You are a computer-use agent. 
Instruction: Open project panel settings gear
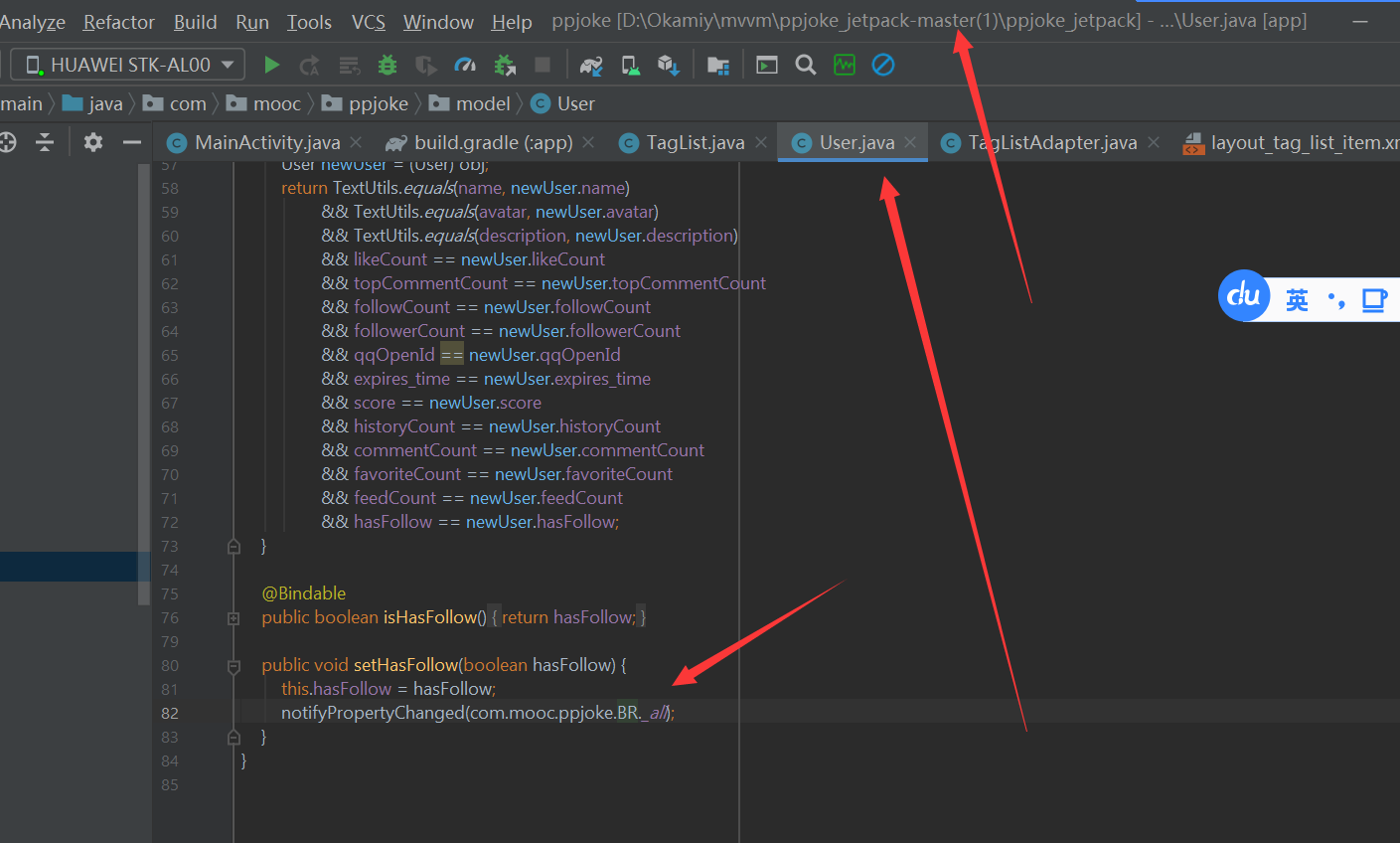click(x=93, y=142)
